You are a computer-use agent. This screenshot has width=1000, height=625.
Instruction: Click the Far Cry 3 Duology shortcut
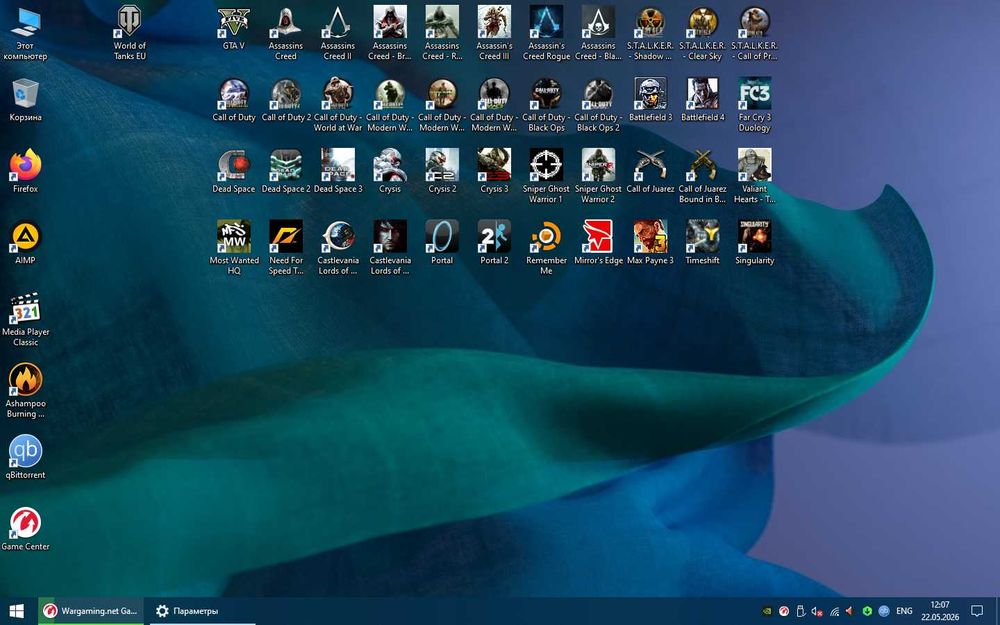tap(754, 105)
